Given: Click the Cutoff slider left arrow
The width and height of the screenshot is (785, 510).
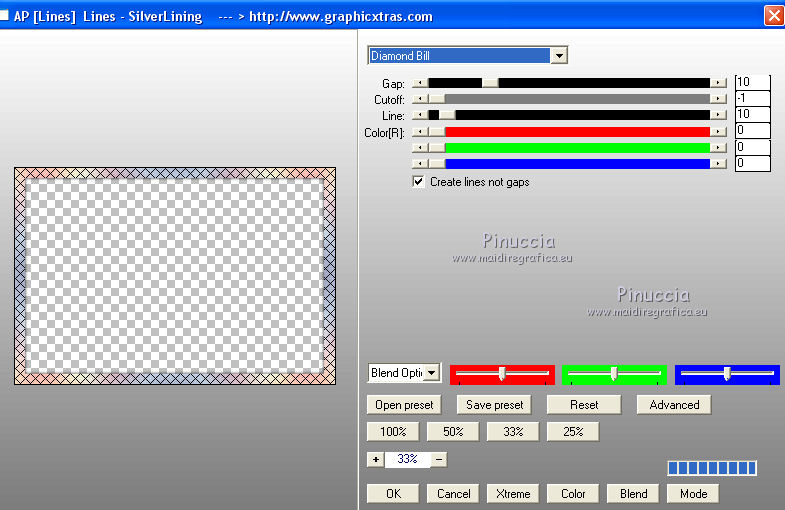Looking at the screenshot, I should click(420, 99).
